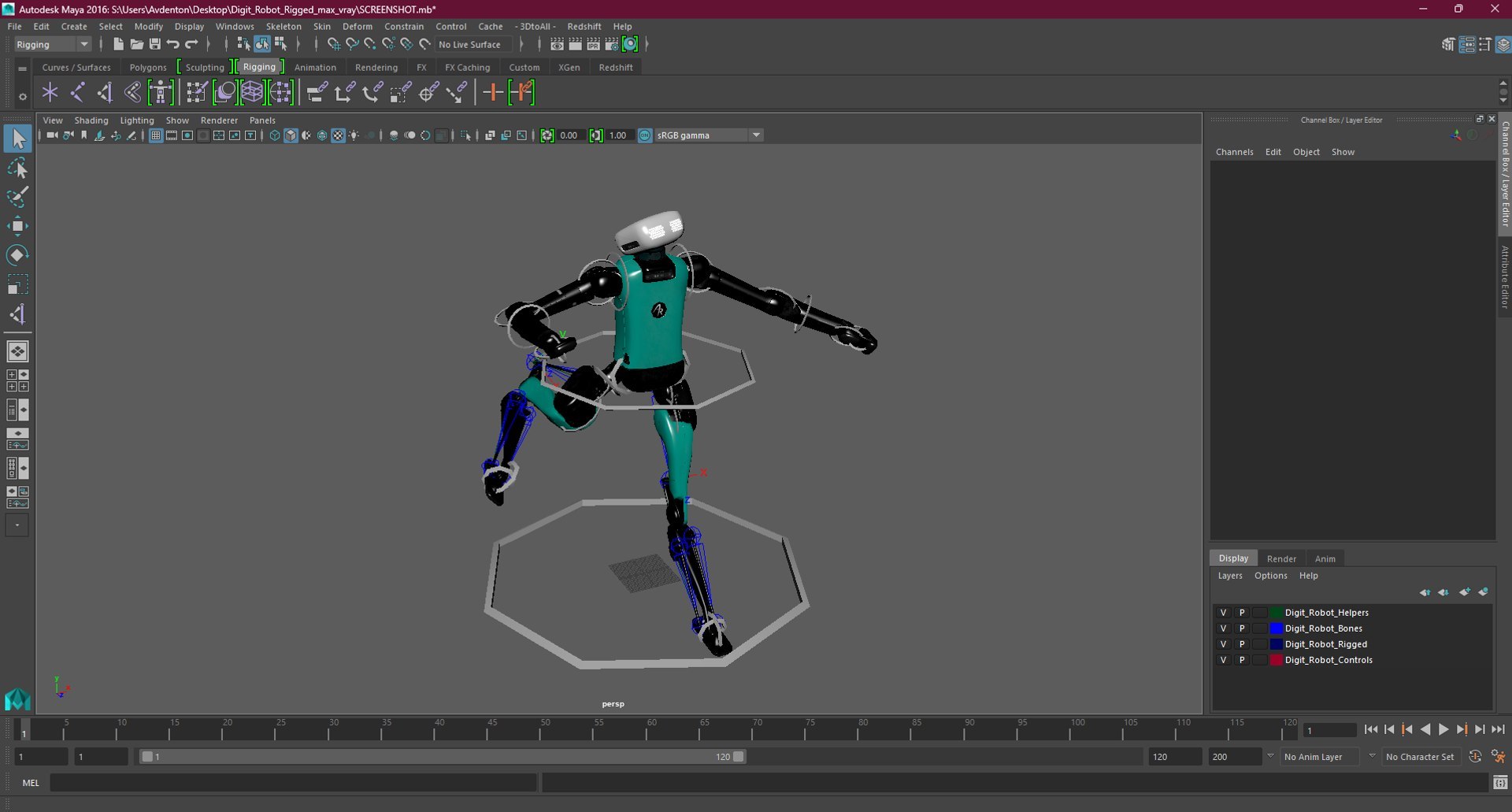Activate the Paint selection tool
The height and width of the screenshot is (812, 1512).
point(17,197)
